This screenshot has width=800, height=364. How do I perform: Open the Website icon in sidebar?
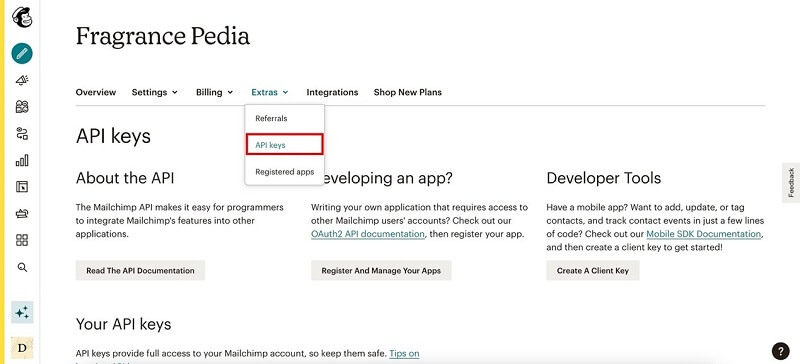22,187
